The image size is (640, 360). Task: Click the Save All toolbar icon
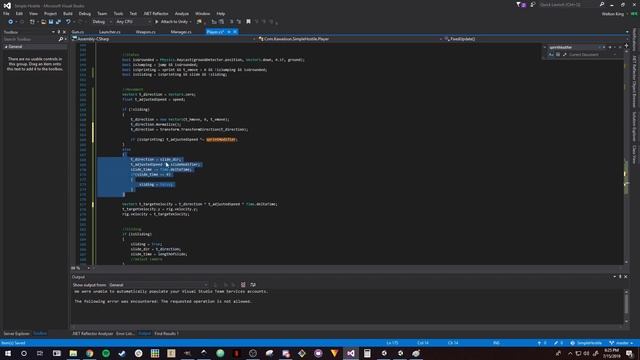[x=58, y=22]
